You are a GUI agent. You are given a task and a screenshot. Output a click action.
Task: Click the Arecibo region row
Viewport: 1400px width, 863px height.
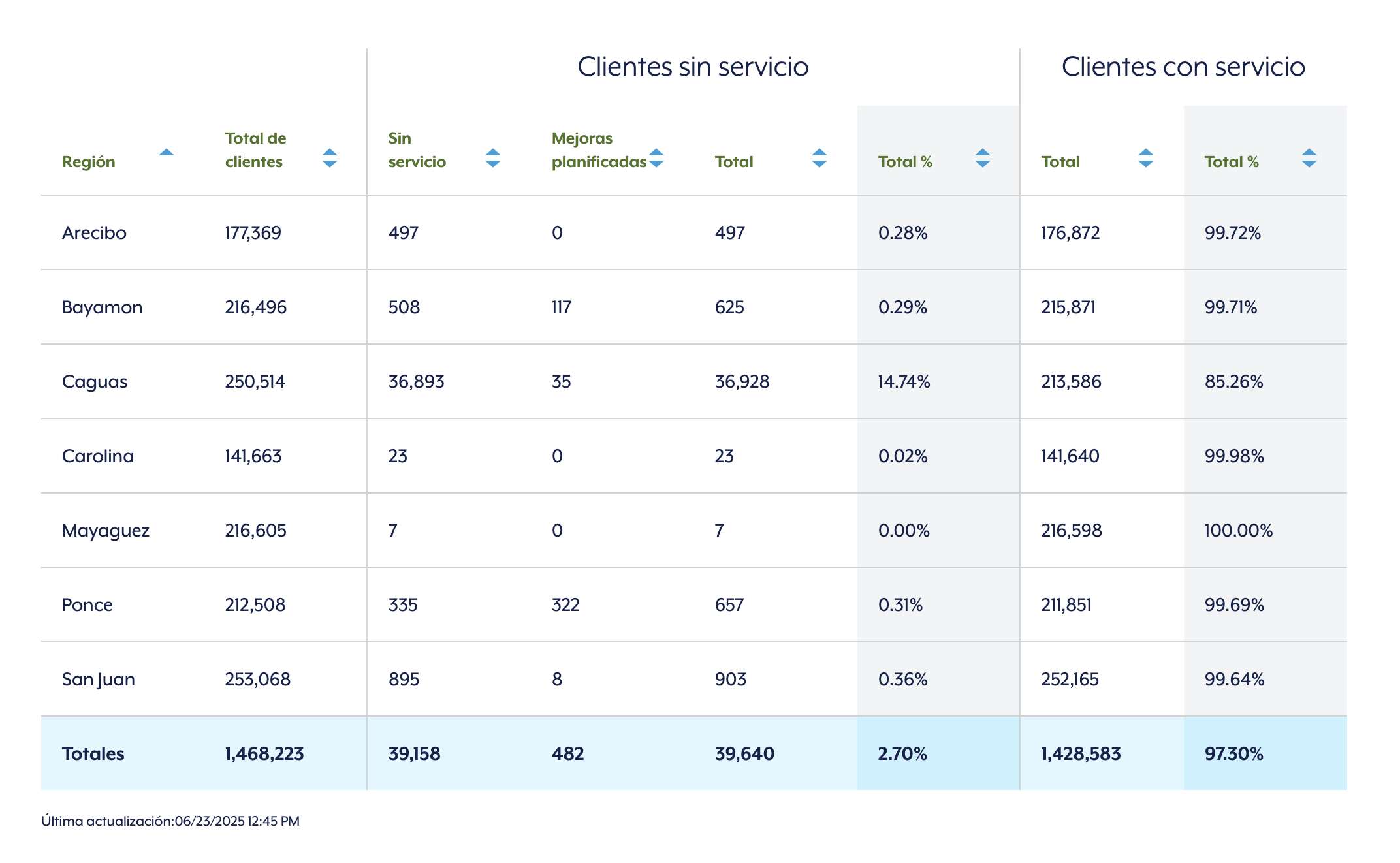(94, 233)
